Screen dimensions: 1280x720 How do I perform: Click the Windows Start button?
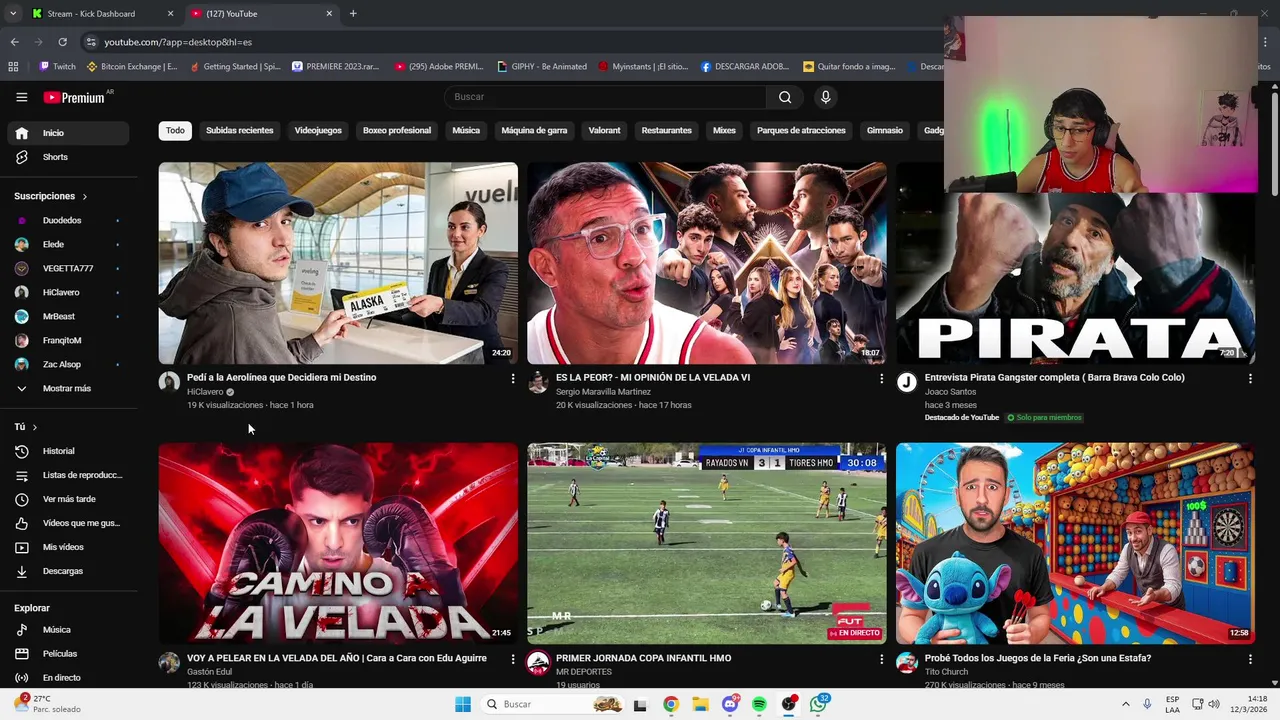pyautogui.click(x=463, y=704)
